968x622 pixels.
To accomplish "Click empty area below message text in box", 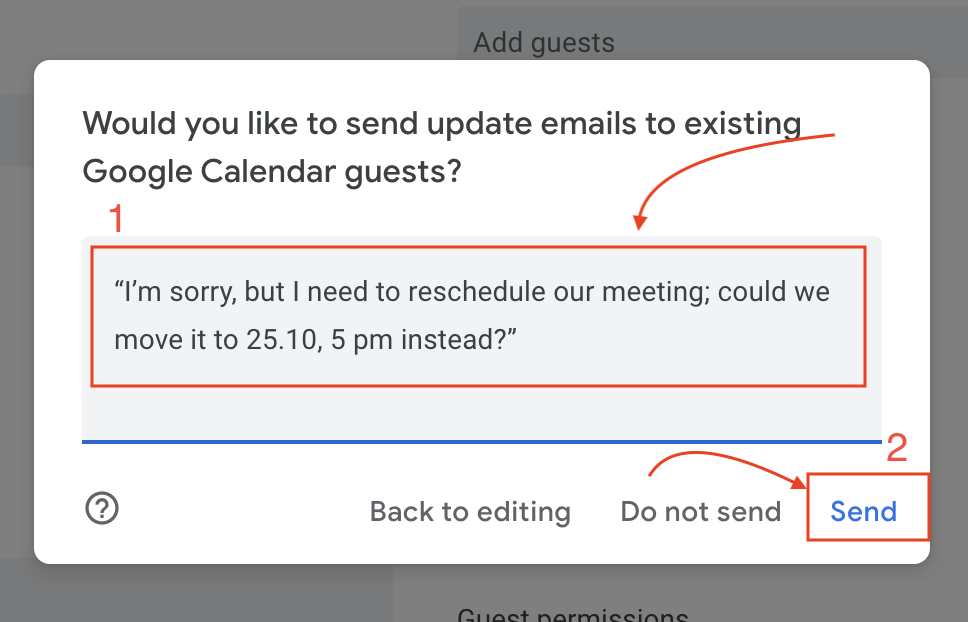I will (482, 413).
